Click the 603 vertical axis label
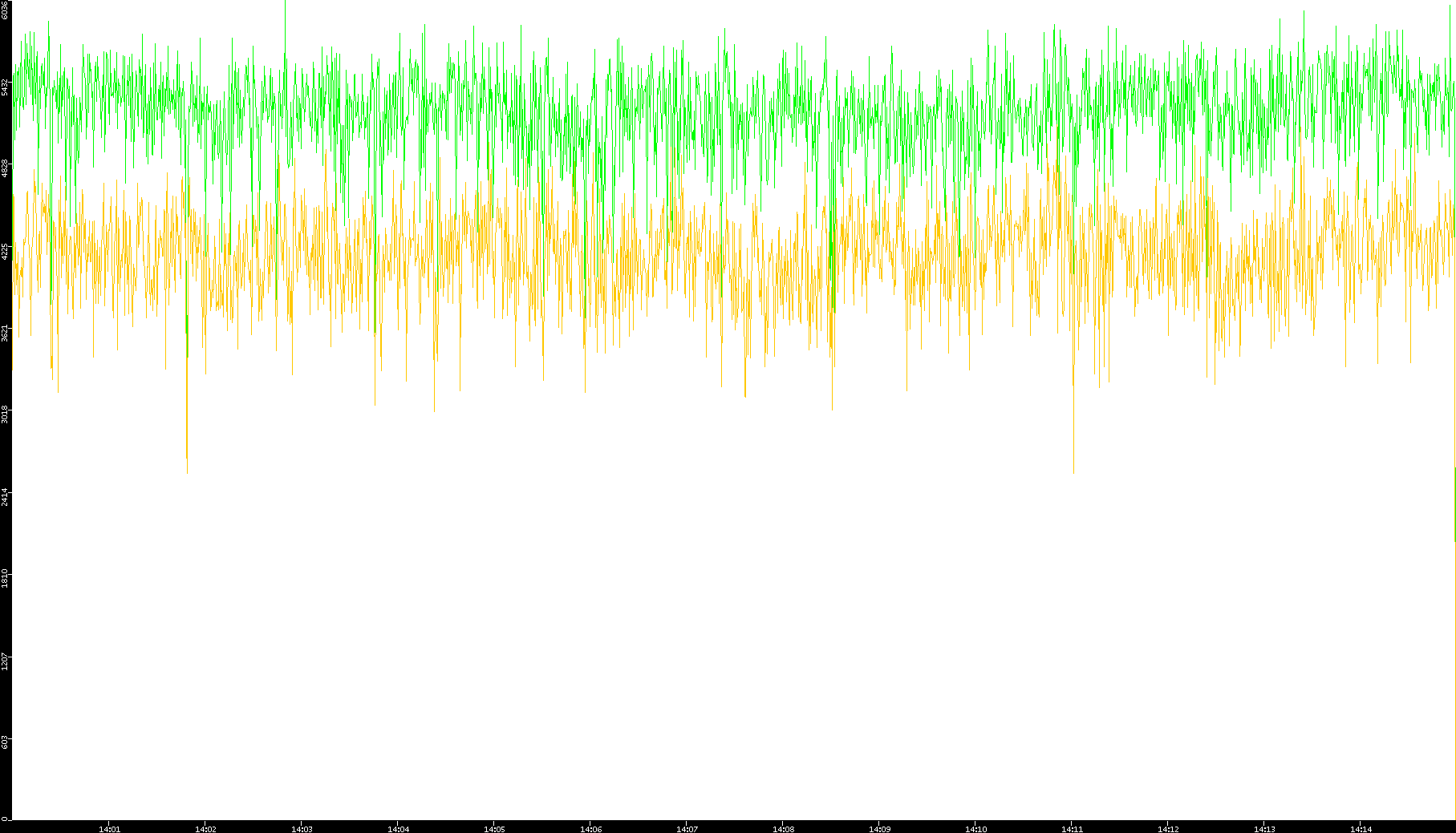Image resolution: width=1456 pixels, height=833 pixels. pos(5,742)
